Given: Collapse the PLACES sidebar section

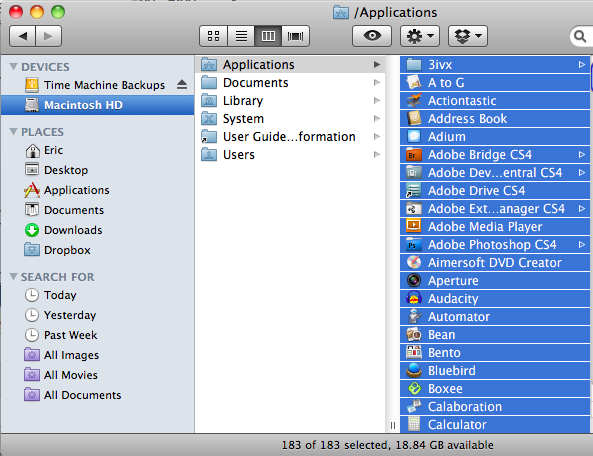Looking at the screenshot, I should 14,132.
